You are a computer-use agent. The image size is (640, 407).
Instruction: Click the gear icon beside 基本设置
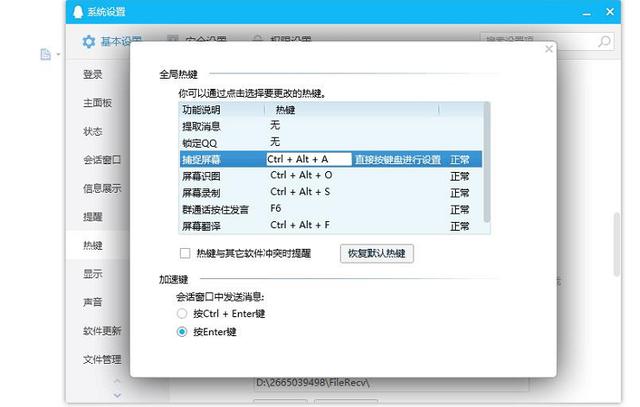(x=88, y=42)
